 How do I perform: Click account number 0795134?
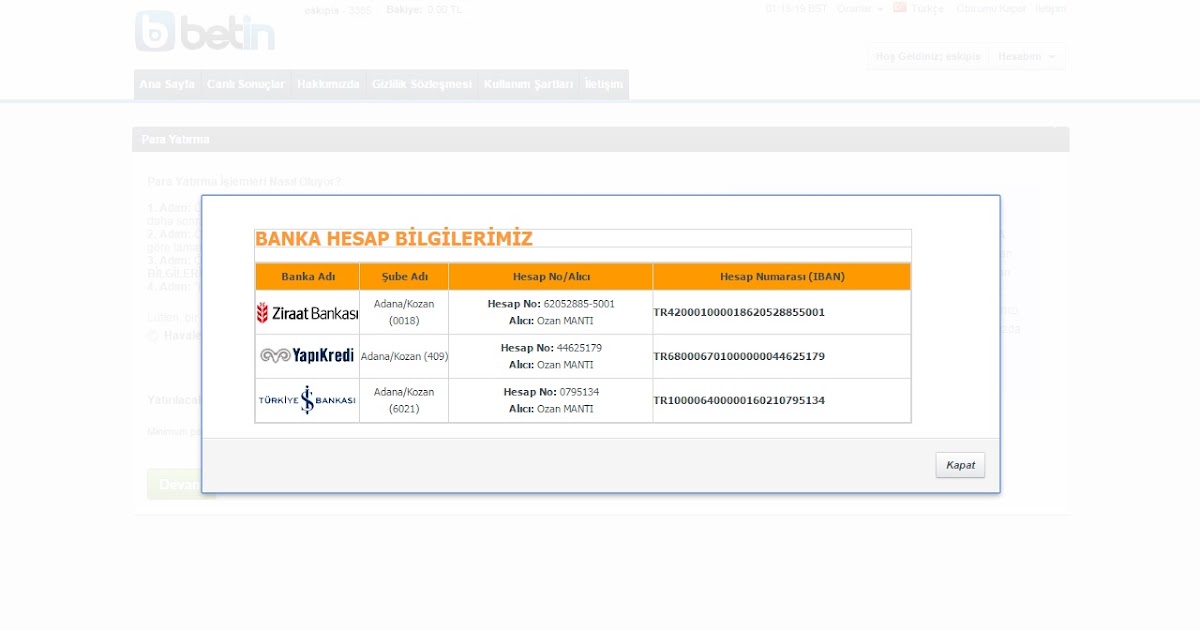coord(579,391)
